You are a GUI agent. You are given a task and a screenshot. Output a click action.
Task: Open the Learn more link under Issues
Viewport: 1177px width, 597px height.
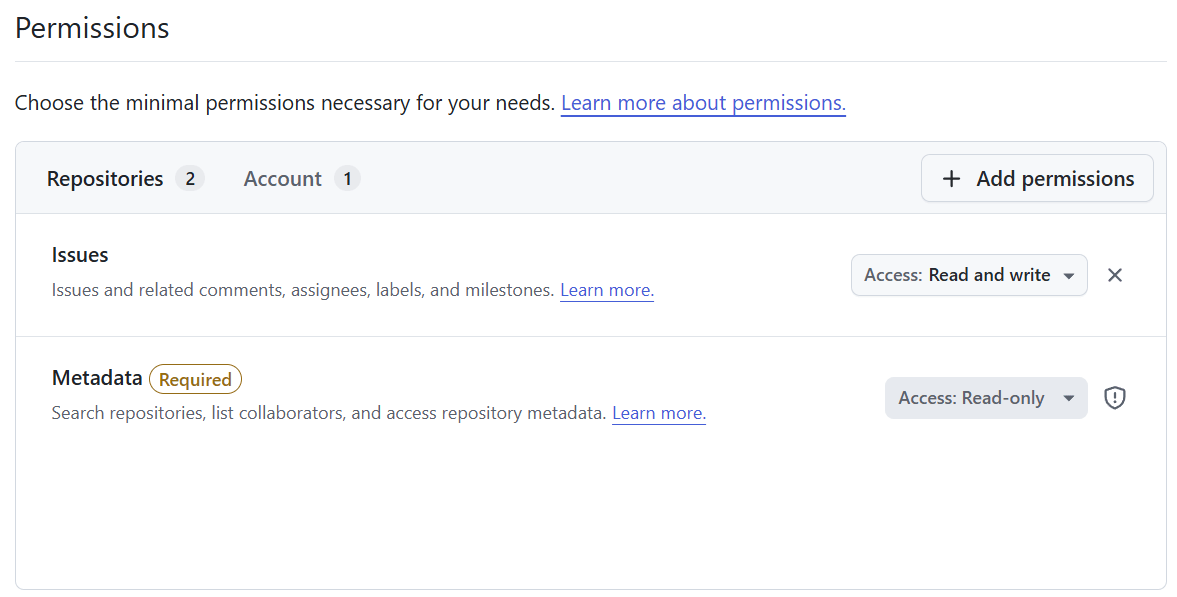coord(607,290)
